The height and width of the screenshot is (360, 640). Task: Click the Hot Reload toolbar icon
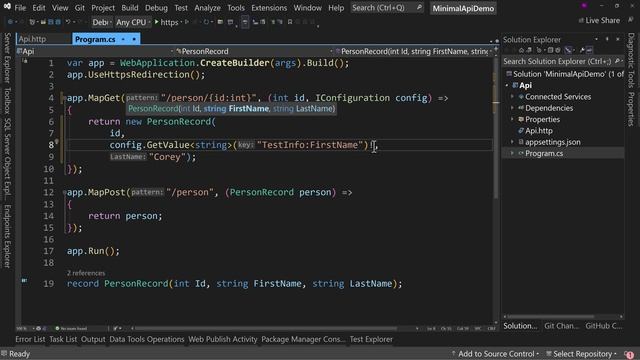[206, 22]
